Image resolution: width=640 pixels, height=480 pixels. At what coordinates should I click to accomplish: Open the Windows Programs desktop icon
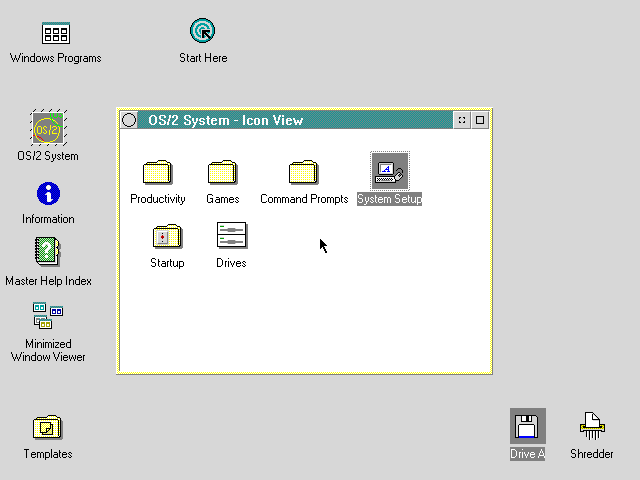click(56, 33)
